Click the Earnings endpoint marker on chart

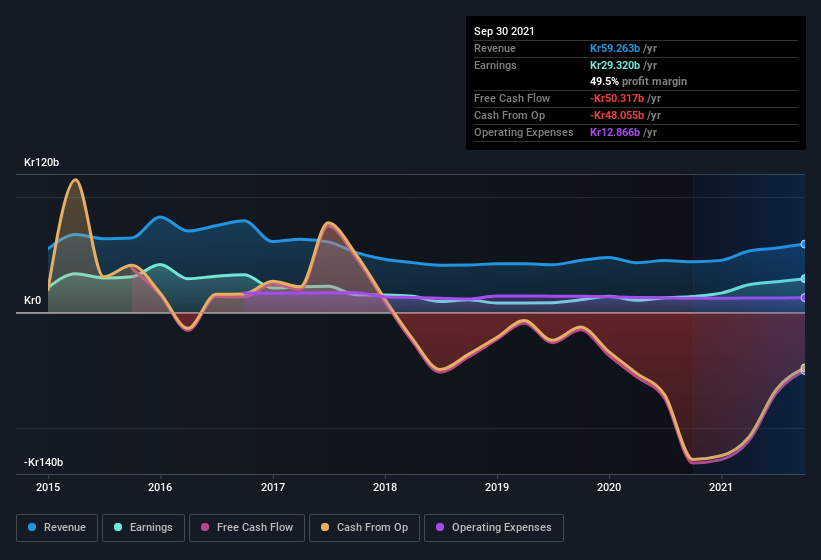[x=803, y=278]
